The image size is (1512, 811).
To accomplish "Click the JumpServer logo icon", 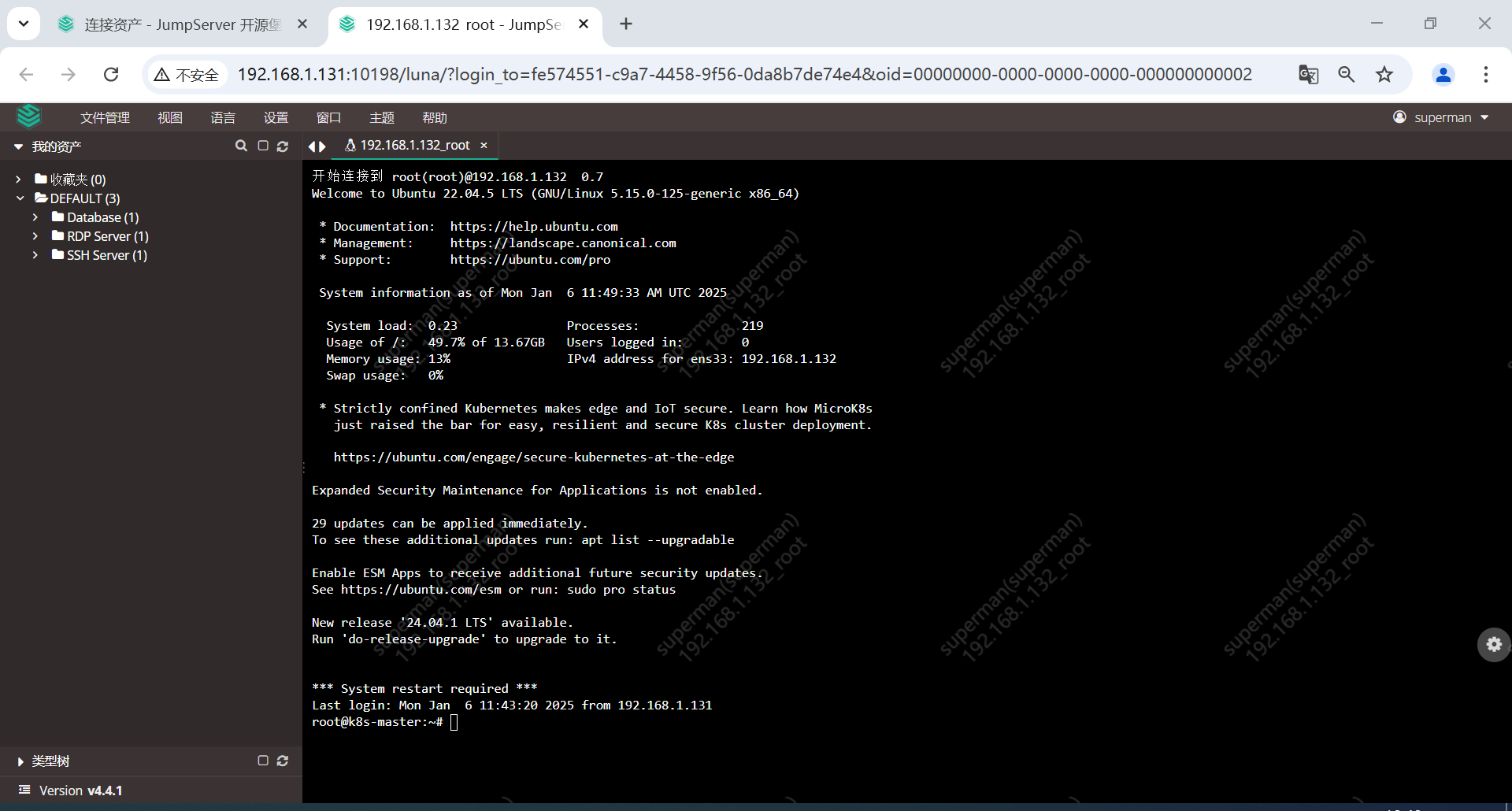I will (29, 117).
